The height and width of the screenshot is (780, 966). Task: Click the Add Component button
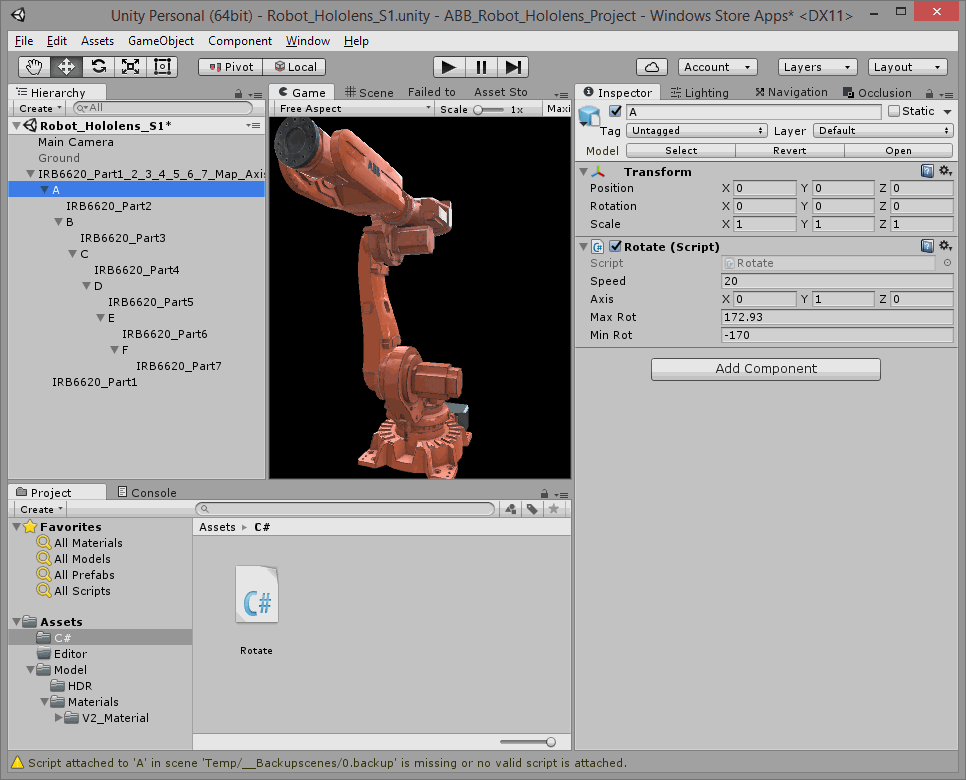tap(764, 369)
